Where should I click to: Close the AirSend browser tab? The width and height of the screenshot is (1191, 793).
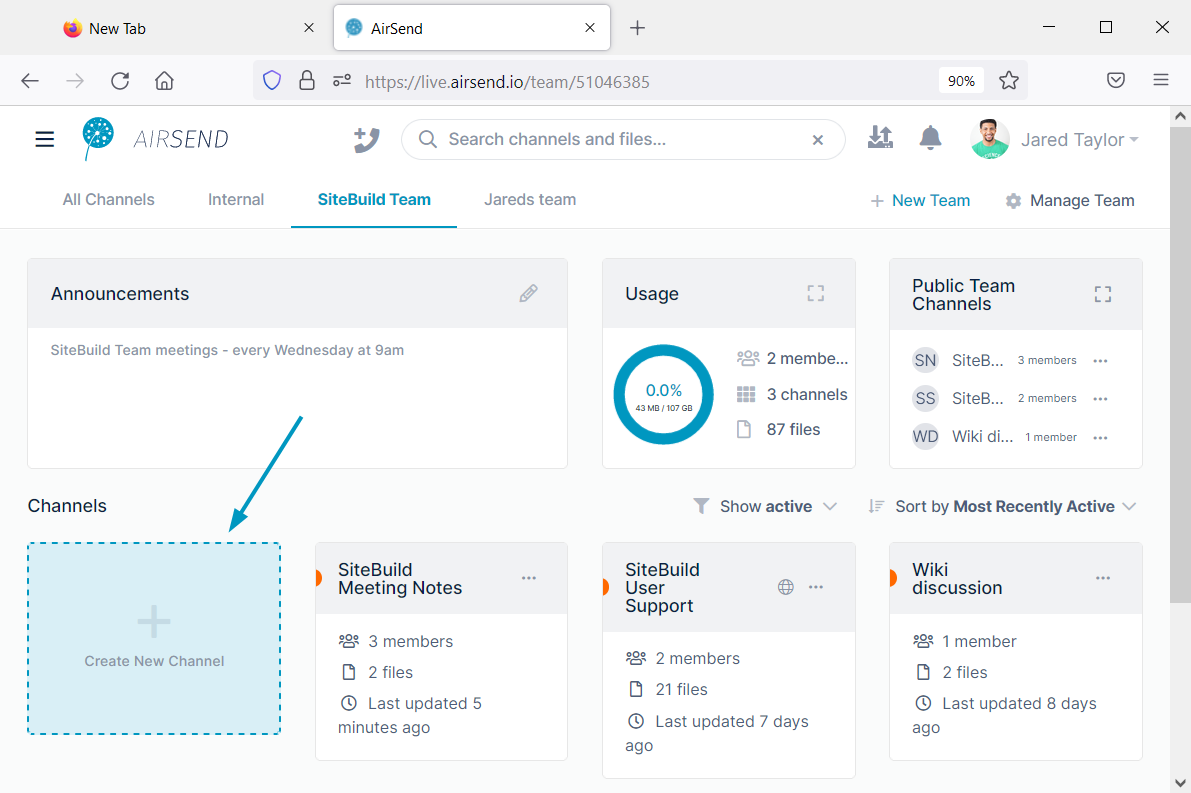point(590,28)
